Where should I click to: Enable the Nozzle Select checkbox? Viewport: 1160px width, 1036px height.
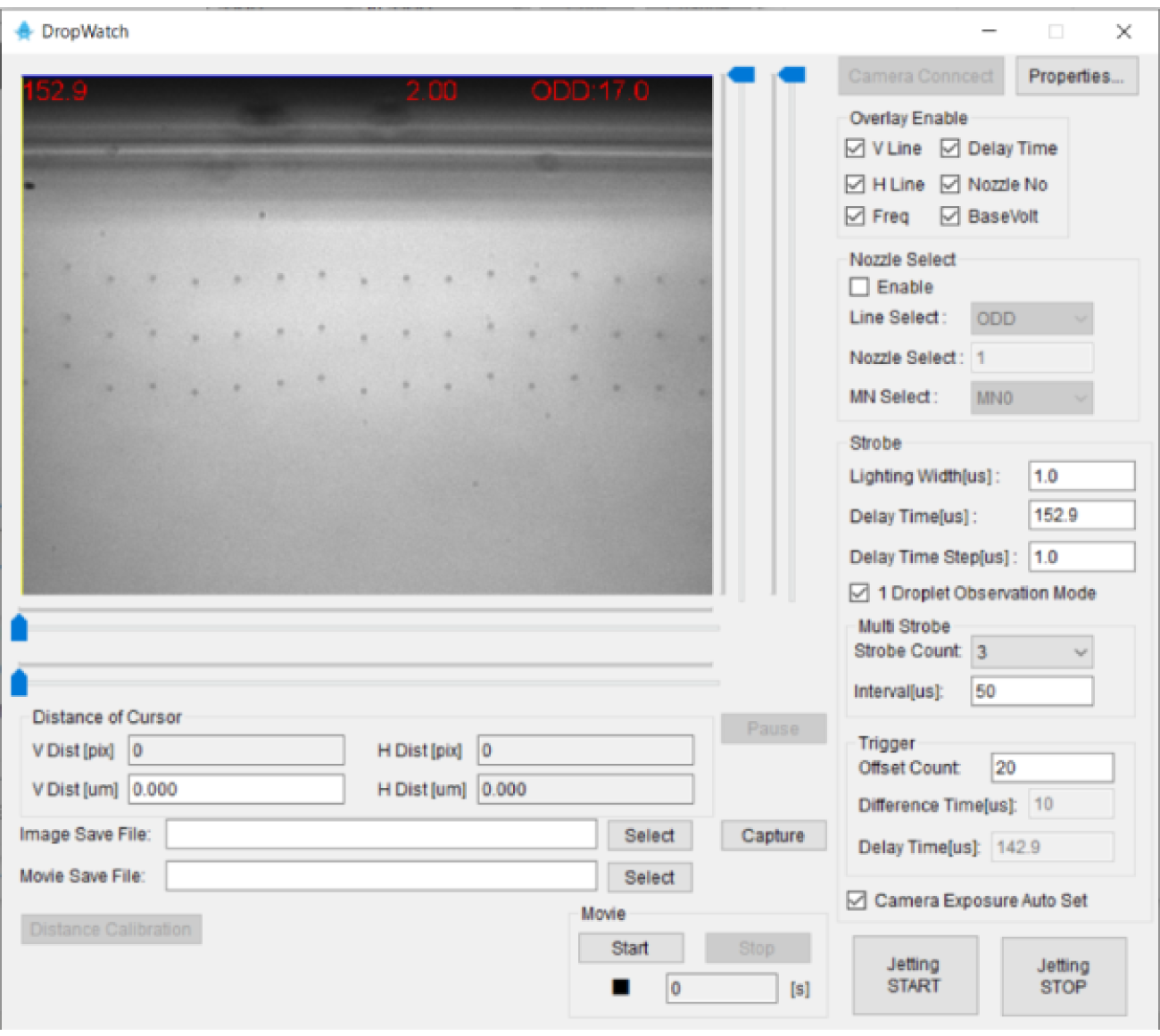[860, 286]
